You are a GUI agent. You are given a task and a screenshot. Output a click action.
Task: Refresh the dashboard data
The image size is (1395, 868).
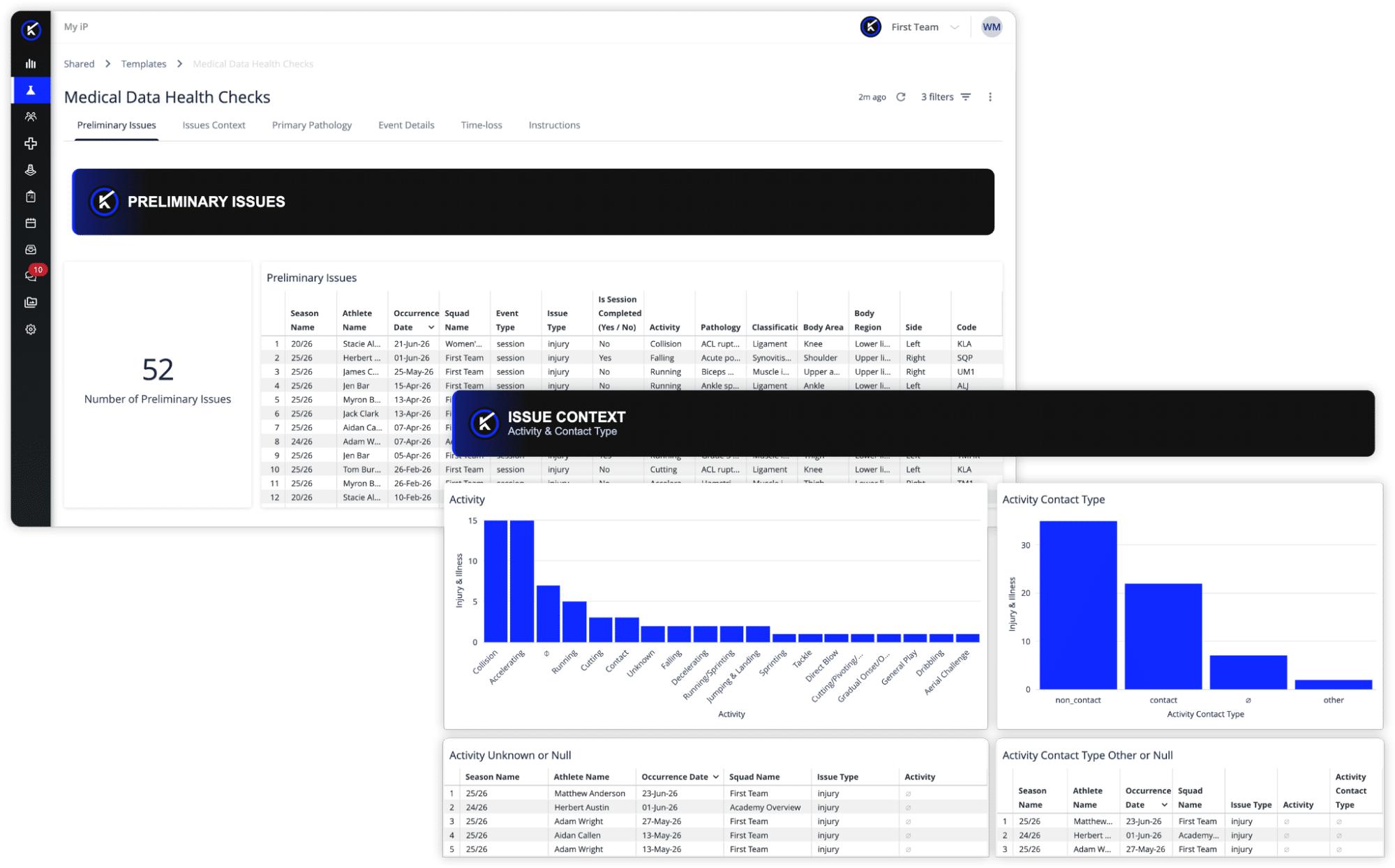(901, 97)
